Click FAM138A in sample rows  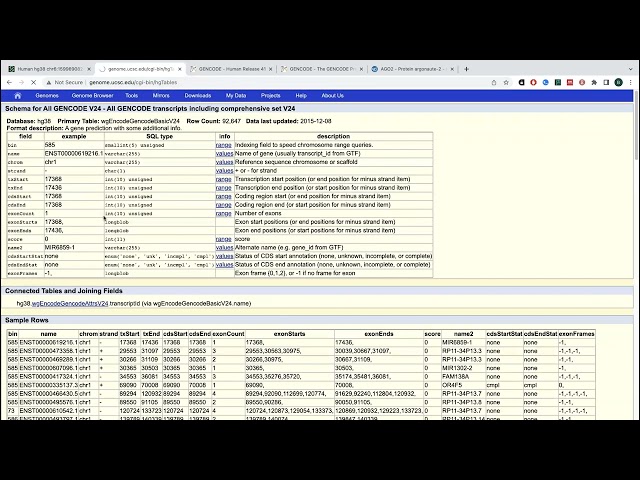tap(456, 377)
